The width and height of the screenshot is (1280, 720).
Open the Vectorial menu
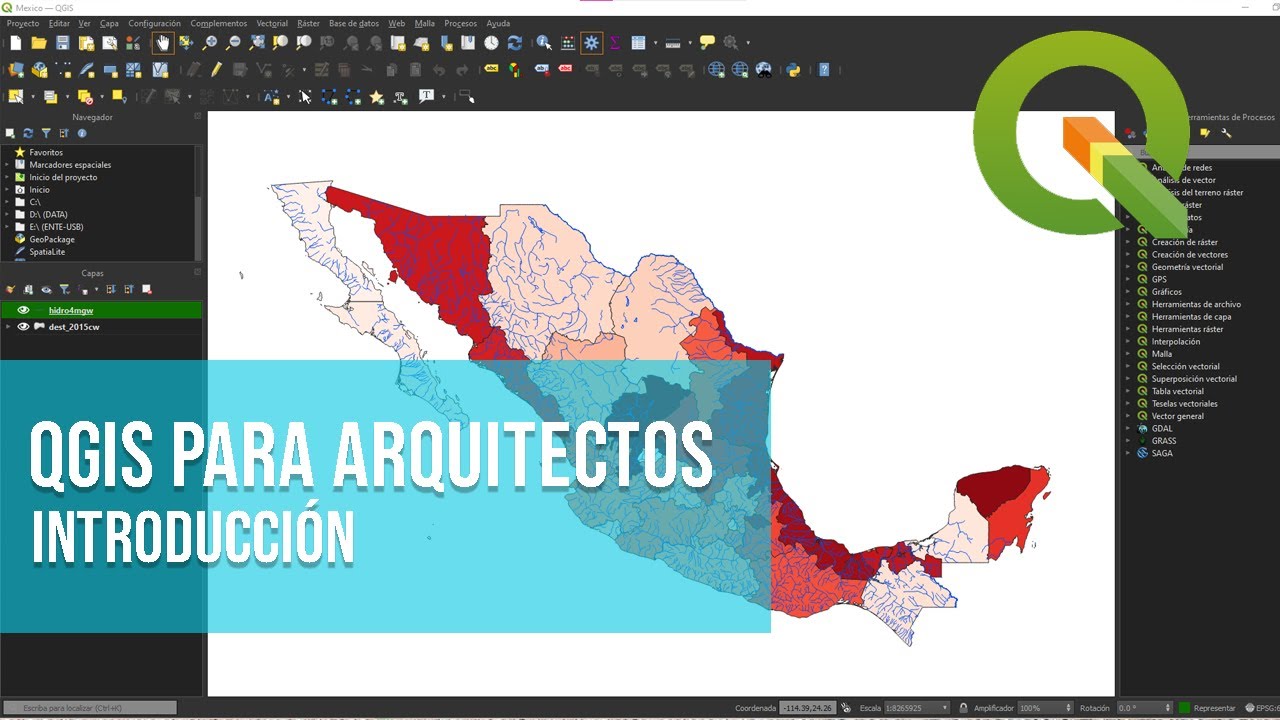272,23
